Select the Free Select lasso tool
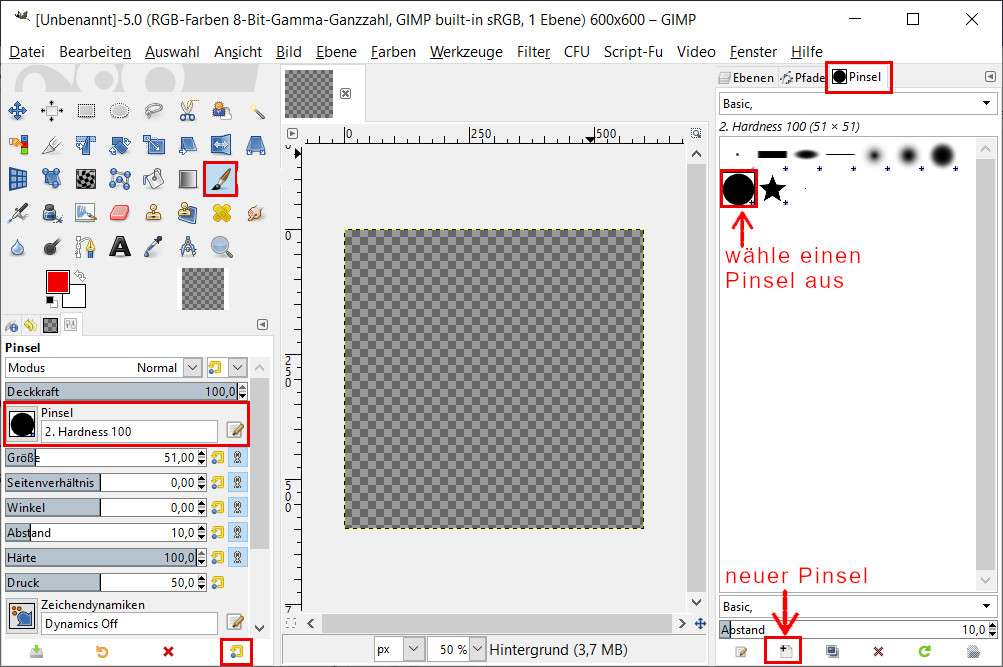Viewport: 1003px width, 667px height. pos(154,111)
